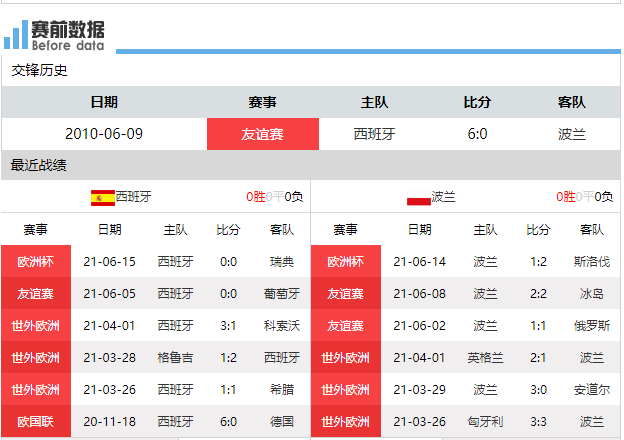Open the 葡萄牙 team link
Screen dimensions: 624x440
[282, 294]
